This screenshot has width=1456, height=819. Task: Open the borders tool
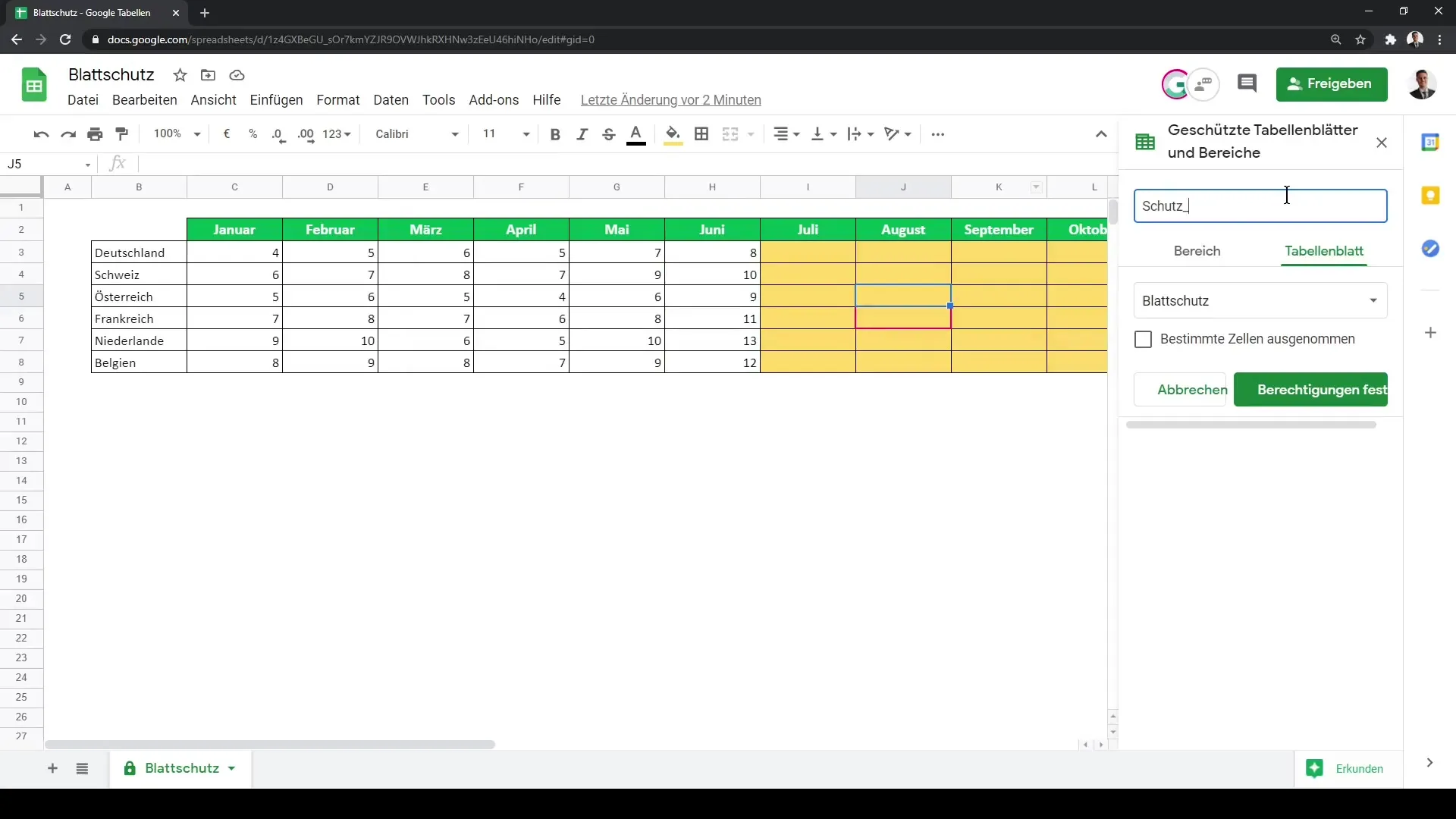701,134
